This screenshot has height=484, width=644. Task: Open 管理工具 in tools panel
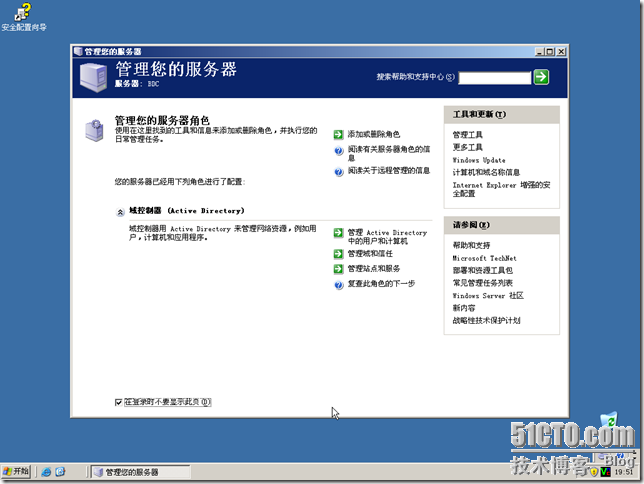(467, 135)
